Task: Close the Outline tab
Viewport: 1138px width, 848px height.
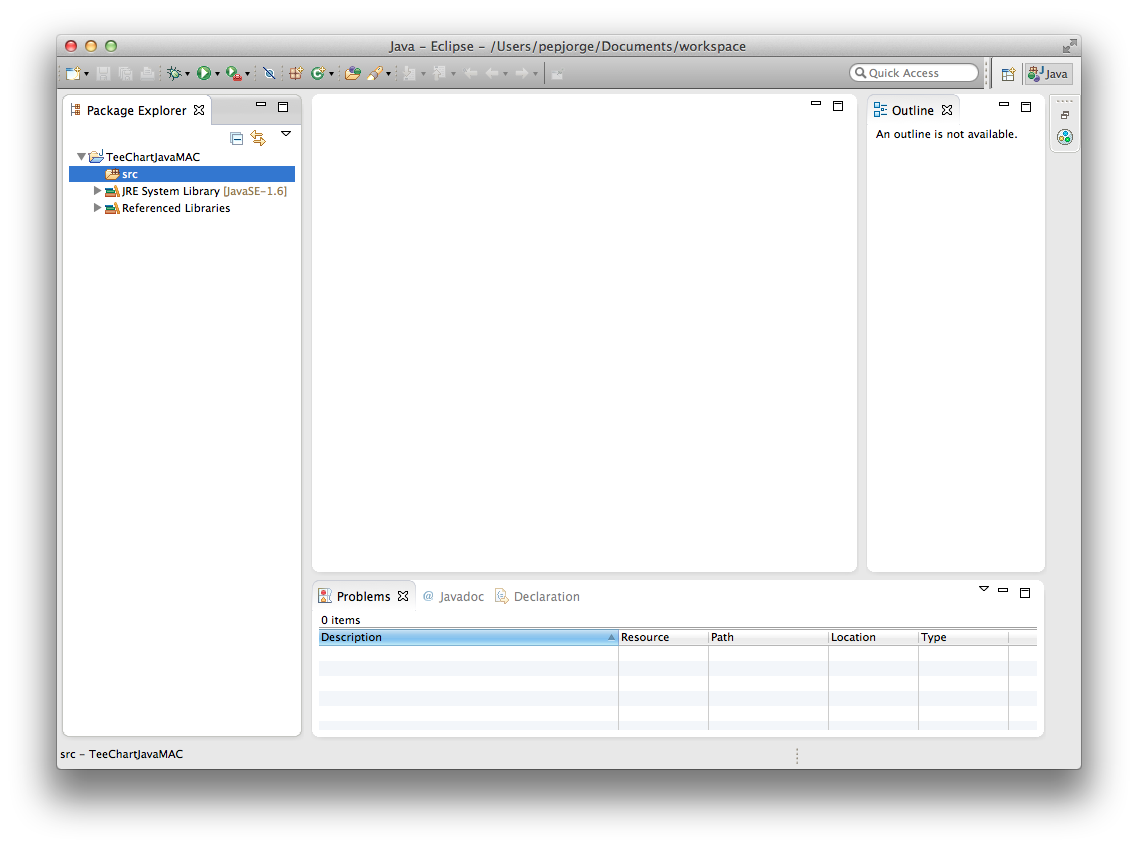Action: coord(947,110)
